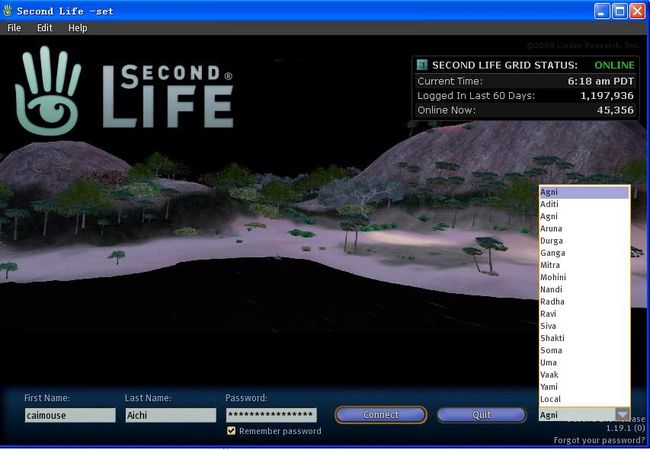This screenshot has height=450, width=650.
Task: Select Soma in the grid list
Action: point(584,350)
